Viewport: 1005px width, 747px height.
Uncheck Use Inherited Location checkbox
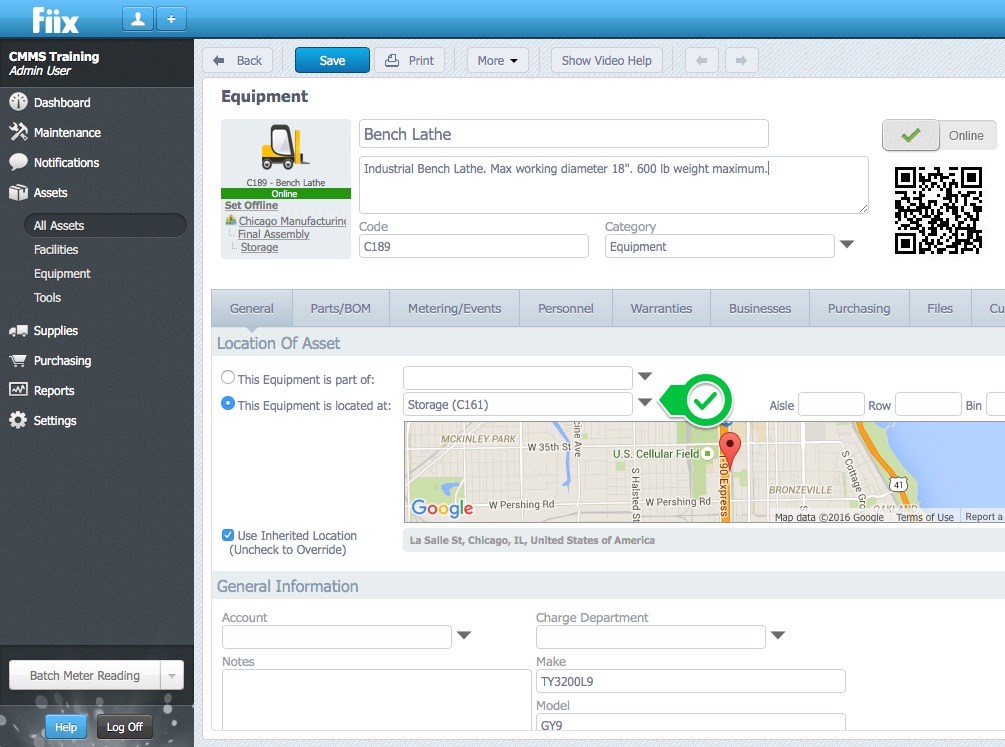[x=228, y=535]
